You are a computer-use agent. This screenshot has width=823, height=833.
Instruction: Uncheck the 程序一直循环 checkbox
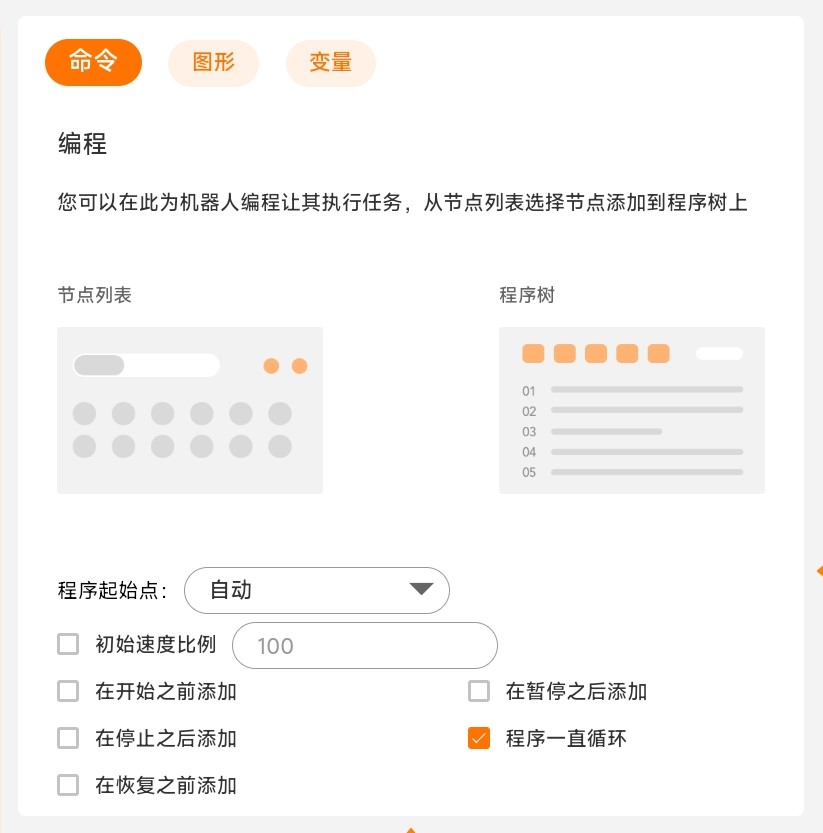click(479, 738)
